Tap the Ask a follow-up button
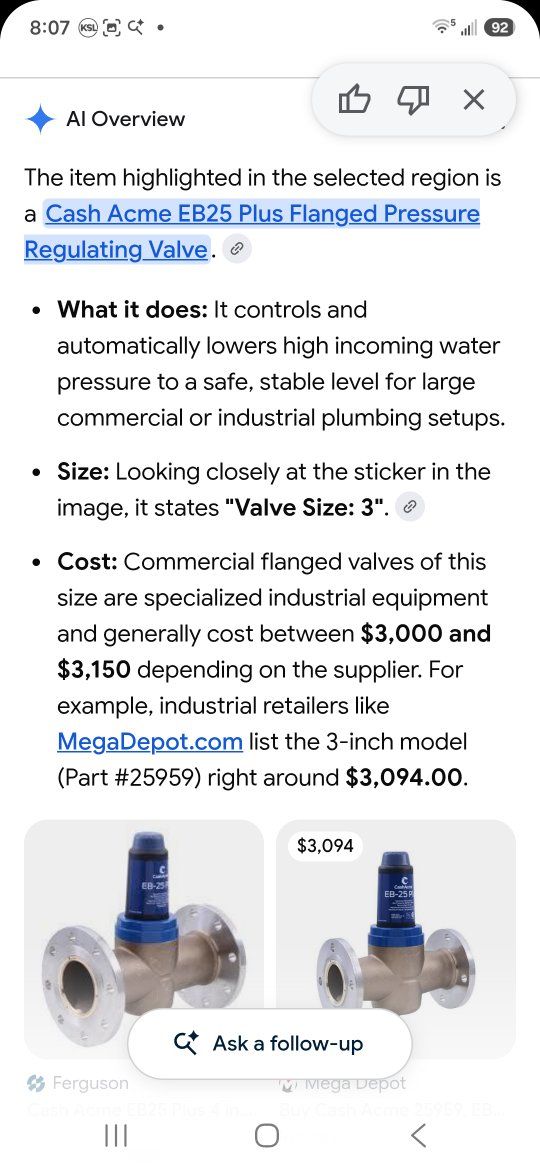The width and height of the screenshot is (540, 1170). click(269, 1043)
